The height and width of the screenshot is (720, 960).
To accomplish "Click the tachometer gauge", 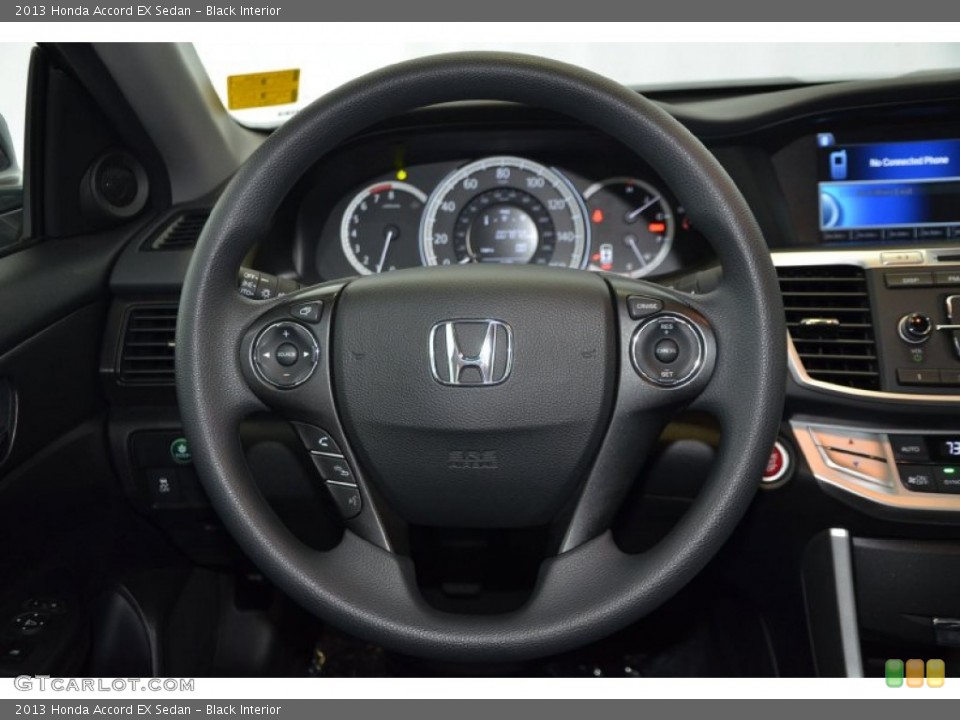I will pyautogui.click(x=381, y=228).
